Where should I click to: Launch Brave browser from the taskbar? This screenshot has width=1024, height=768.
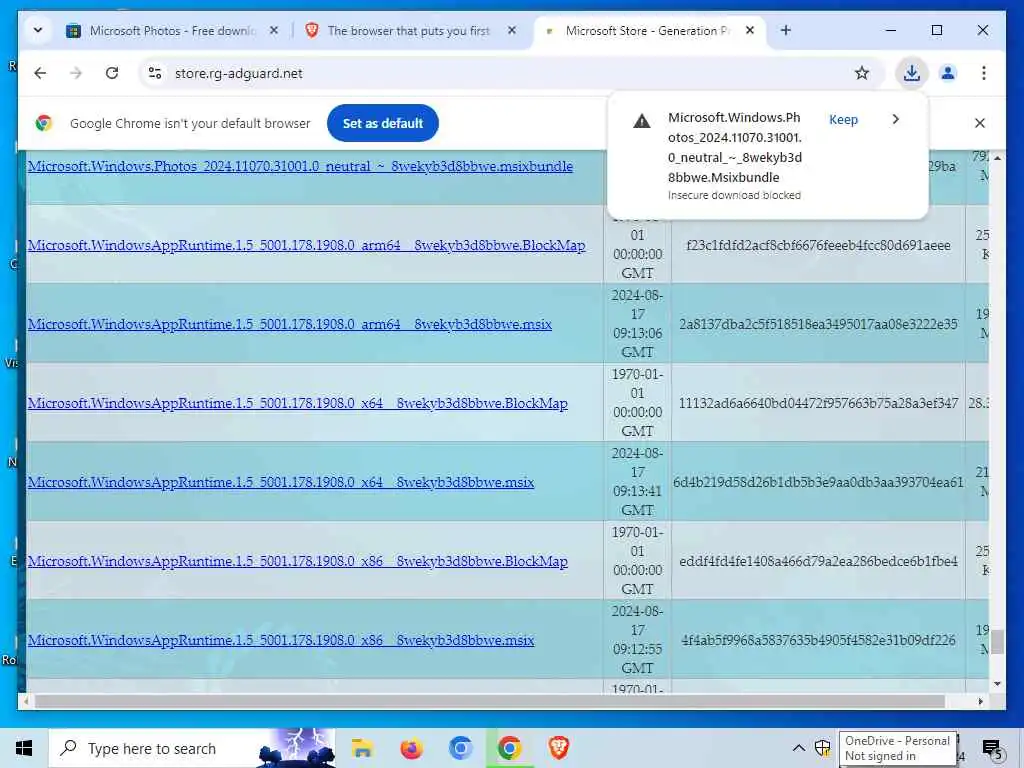[558, 748]
